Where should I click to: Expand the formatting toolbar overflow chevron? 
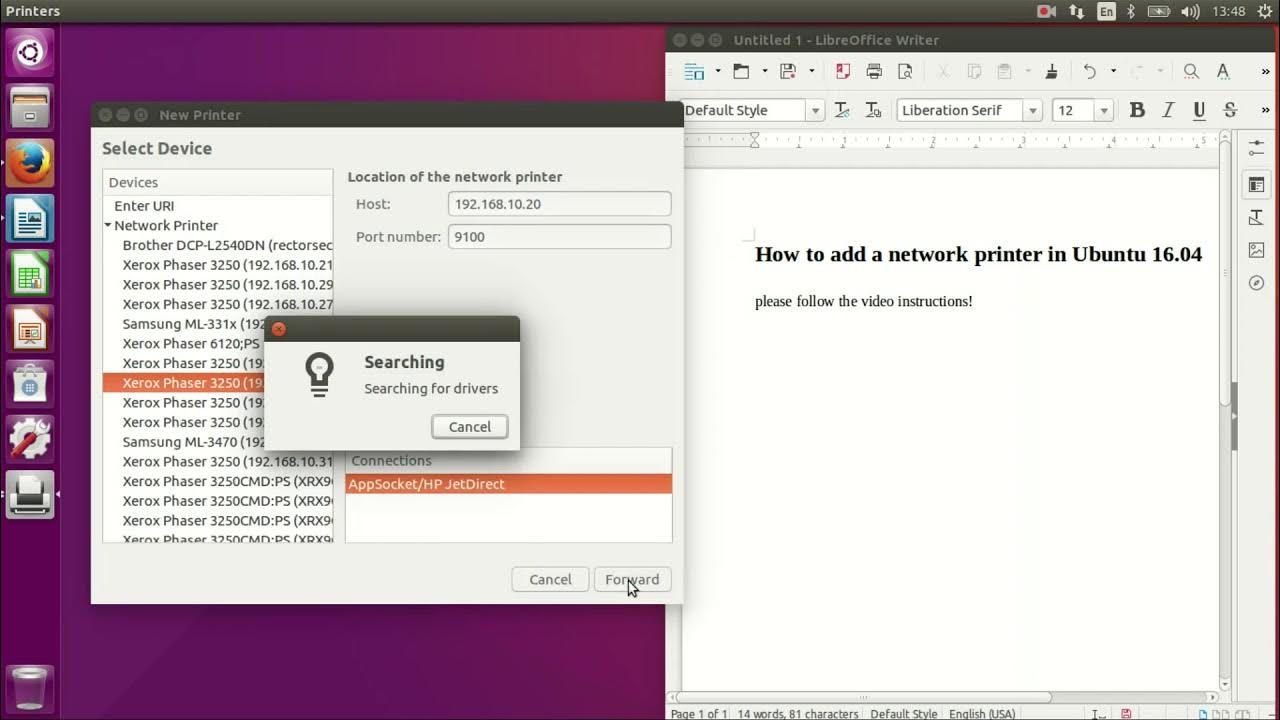click(x=1264, y=110)
